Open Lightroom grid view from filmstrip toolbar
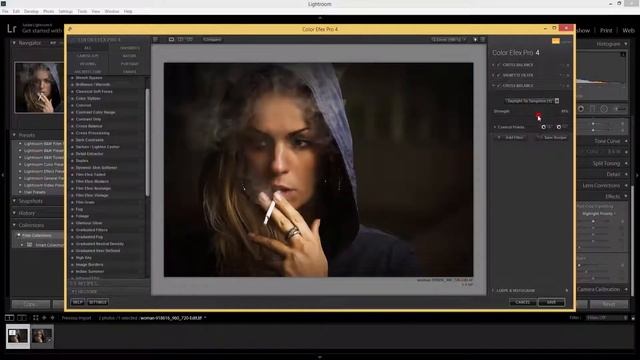Screen dimensions: 640x360 pyautogui.click(x=36, y=318)
